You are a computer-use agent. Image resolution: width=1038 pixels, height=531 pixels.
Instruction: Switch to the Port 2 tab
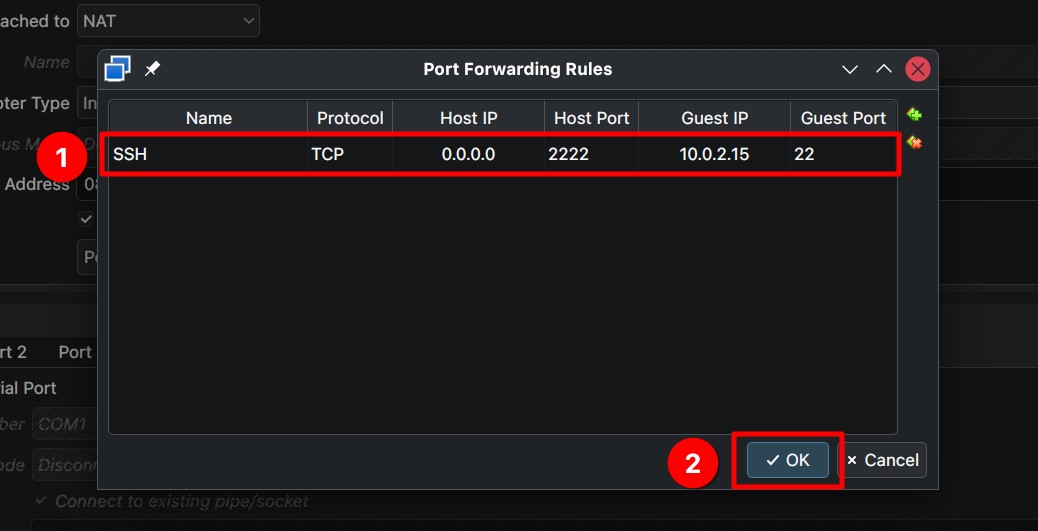point(13,352)
